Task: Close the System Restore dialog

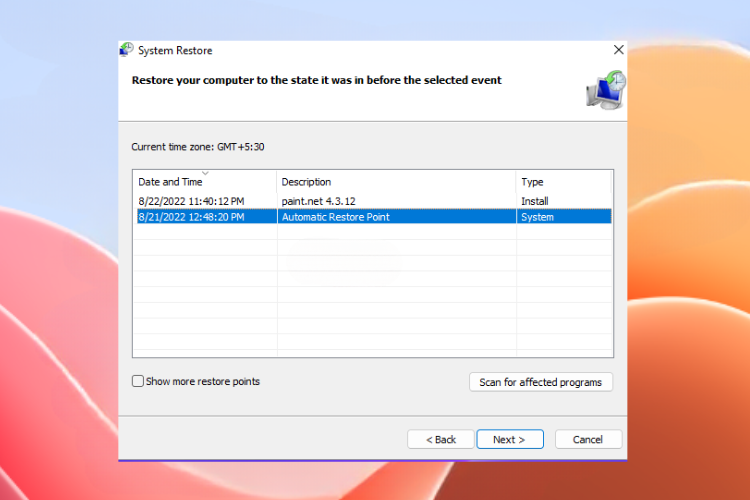Action: pyautogui.click(x=618, y=50)
